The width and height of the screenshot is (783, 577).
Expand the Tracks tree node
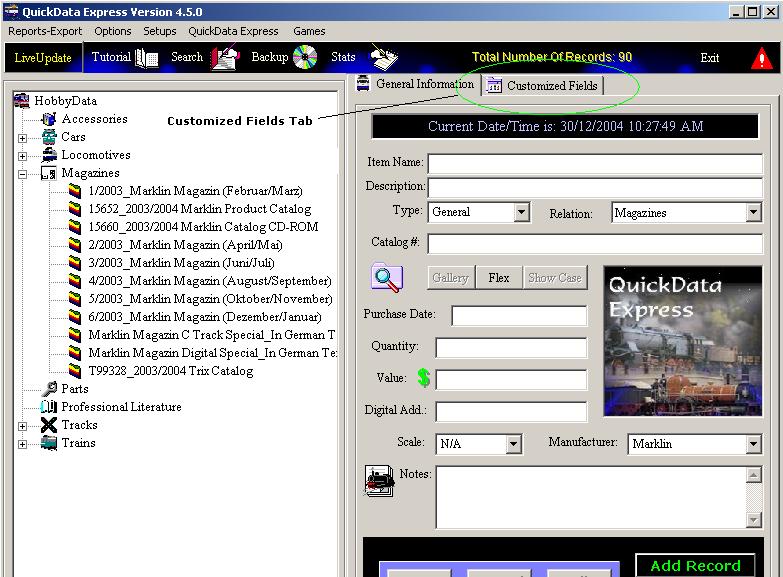tap(22, 426)
